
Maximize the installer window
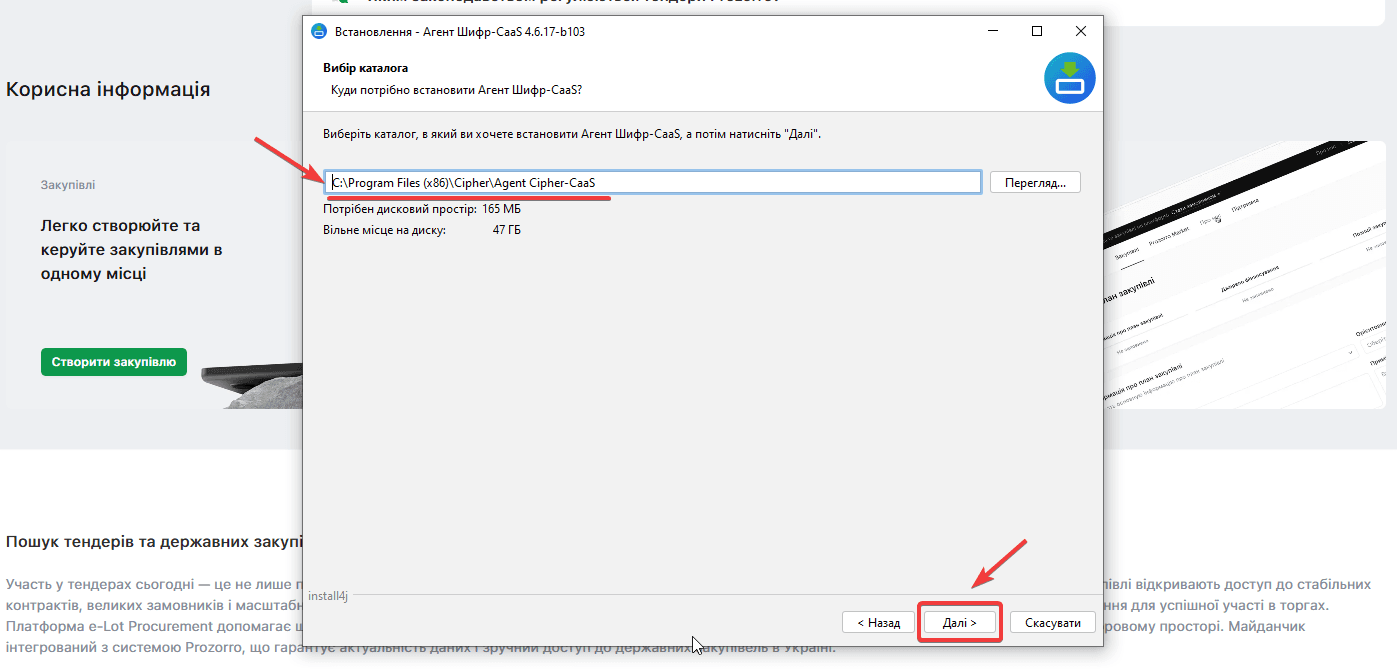[1036, 31]
